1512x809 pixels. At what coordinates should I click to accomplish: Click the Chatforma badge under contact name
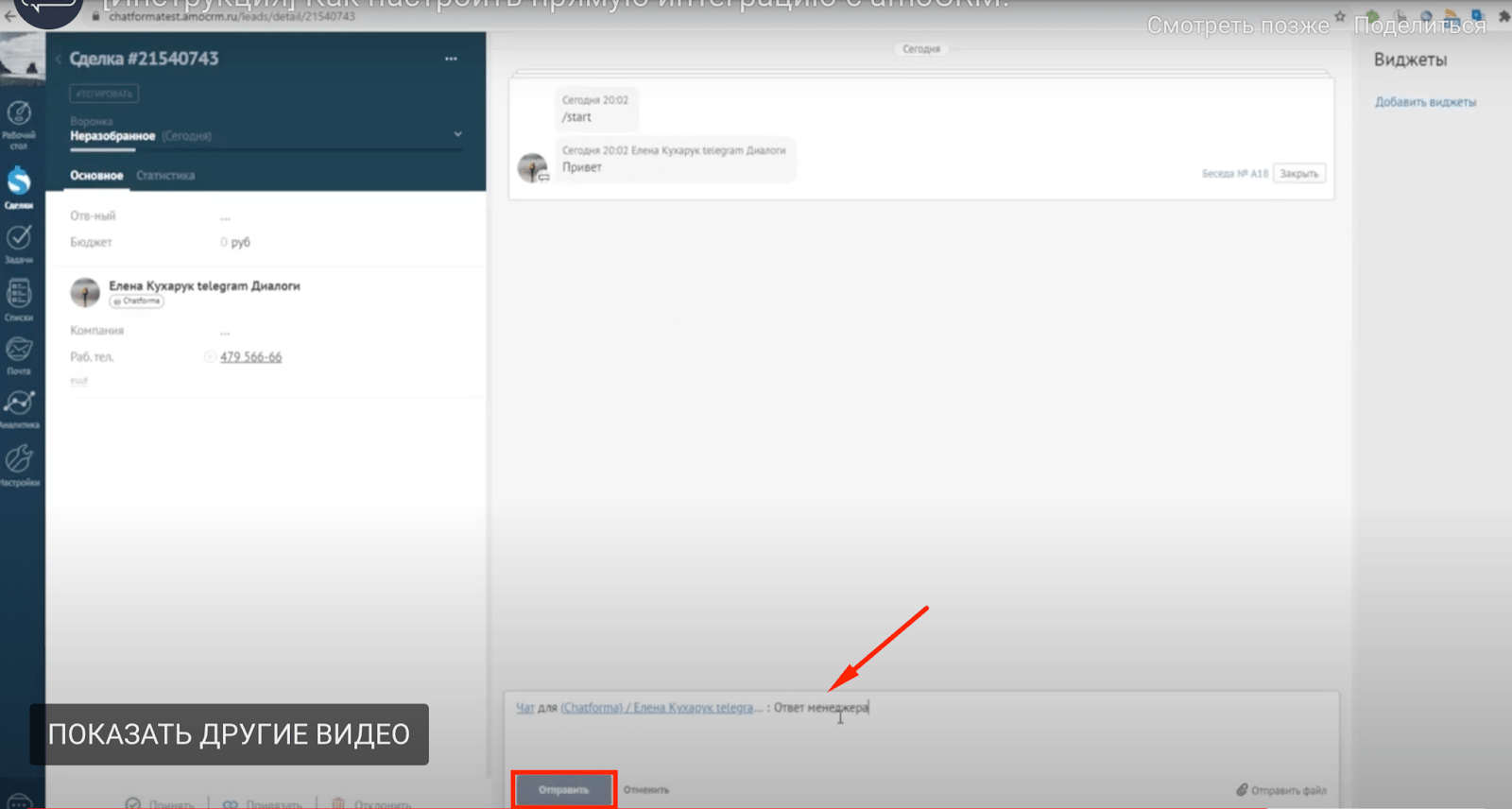pyautogui.click(x=137, y=301)
